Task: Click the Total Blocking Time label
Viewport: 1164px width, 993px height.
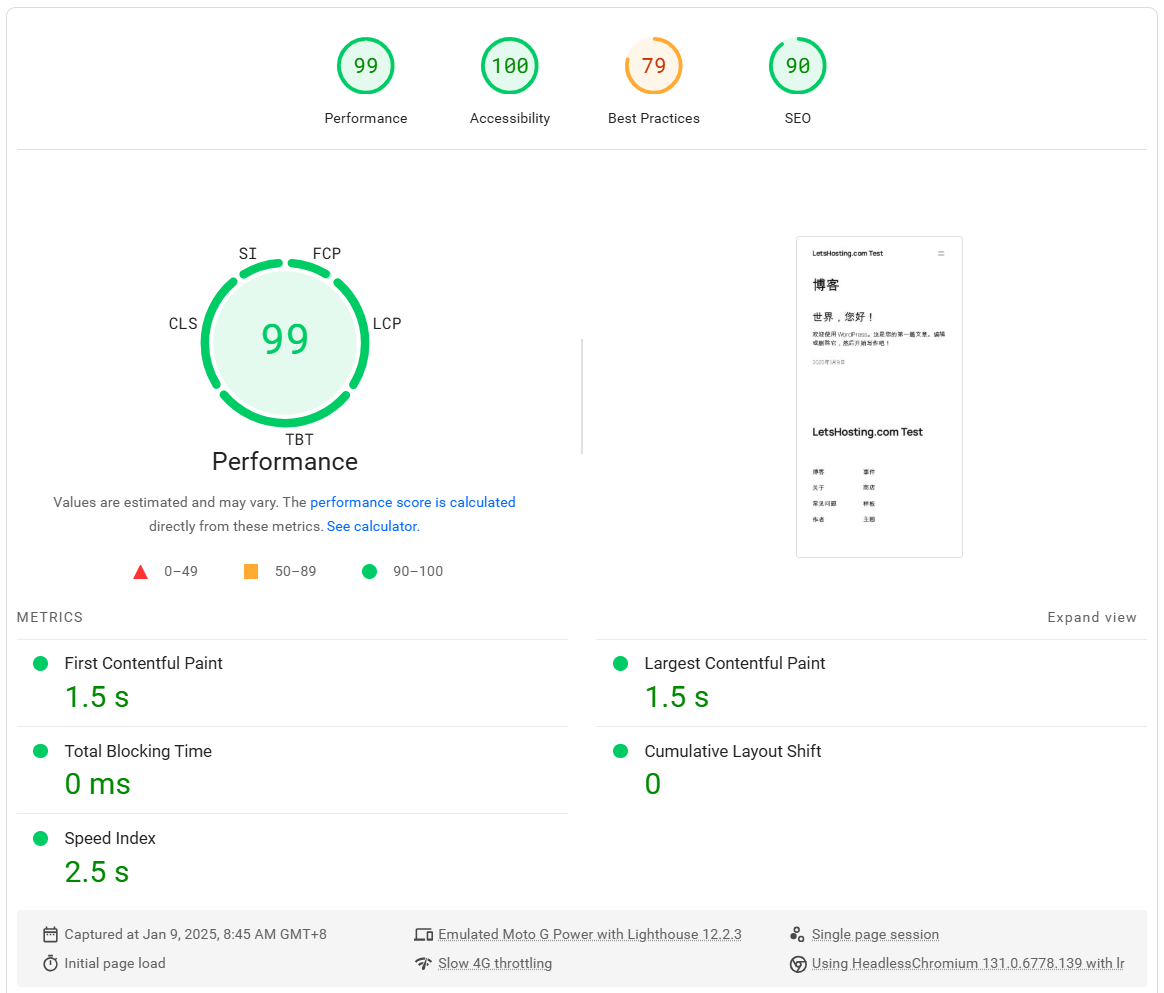Action: click(x=138, y=751)
